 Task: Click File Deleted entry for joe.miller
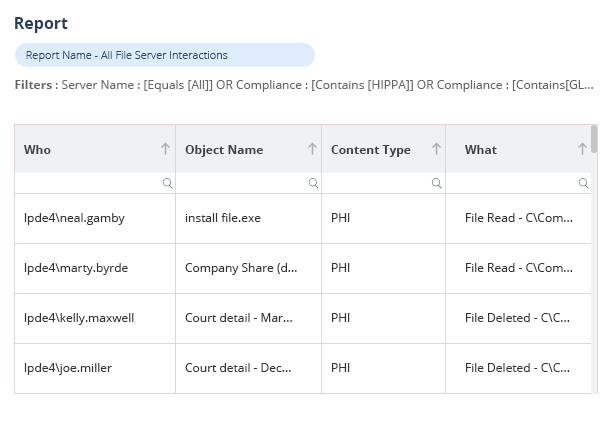pos(517,368)
